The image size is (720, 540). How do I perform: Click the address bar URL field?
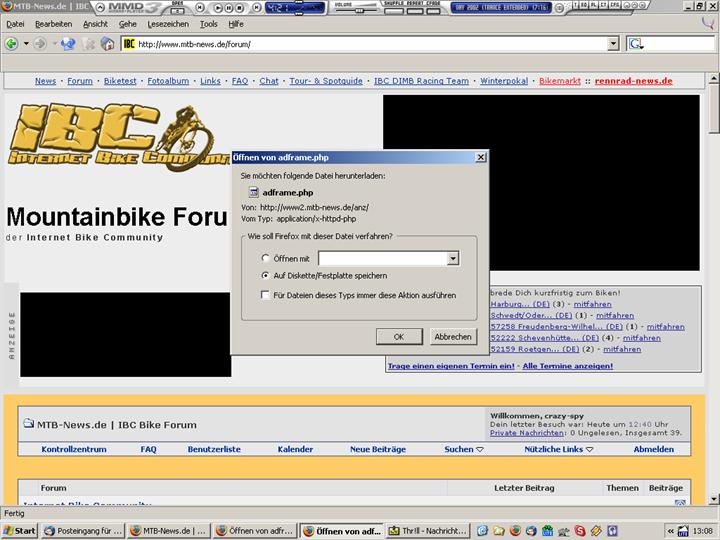370,44
